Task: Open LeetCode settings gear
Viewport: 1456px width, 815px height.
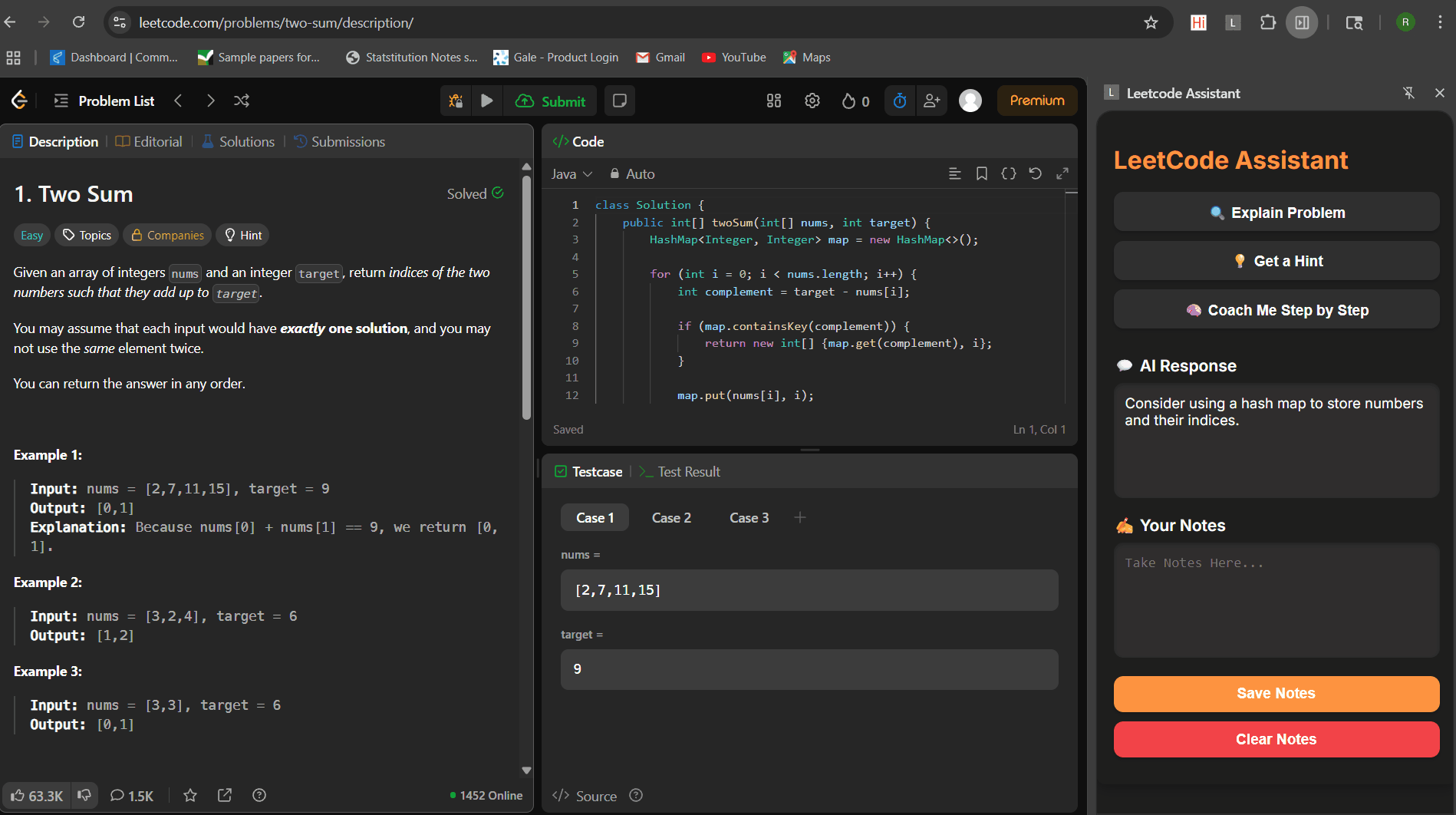Action: click(812, 101)
